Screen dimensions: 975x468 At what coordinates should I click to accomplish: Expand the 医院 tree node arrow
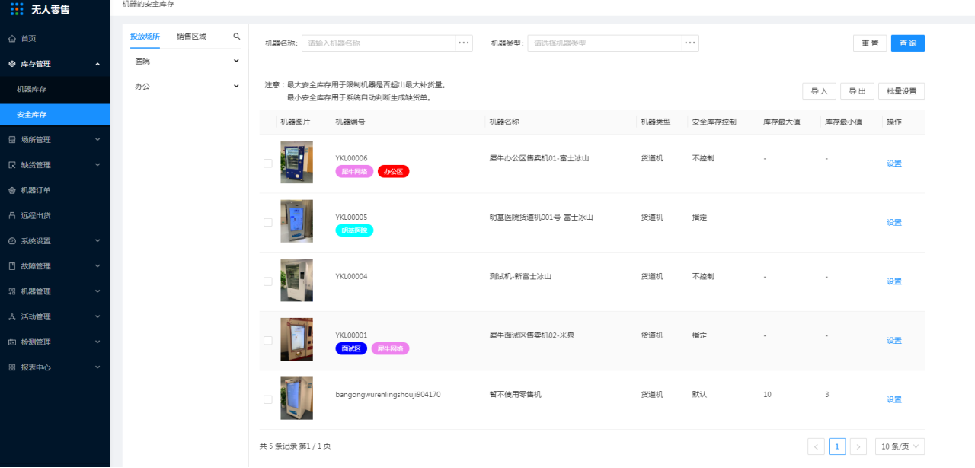(236, 61)
